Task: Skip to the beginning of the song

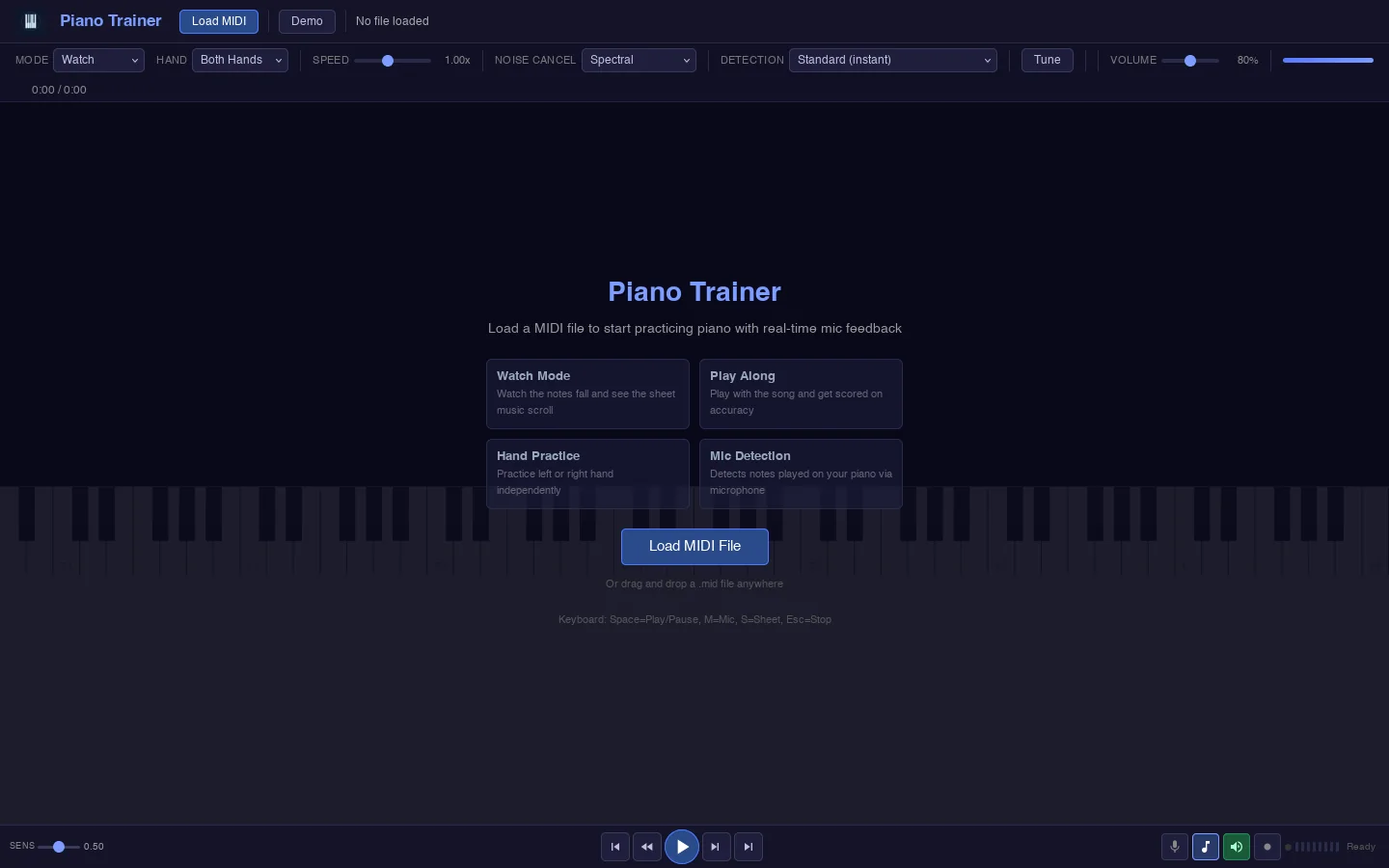Action: (615, 847)
